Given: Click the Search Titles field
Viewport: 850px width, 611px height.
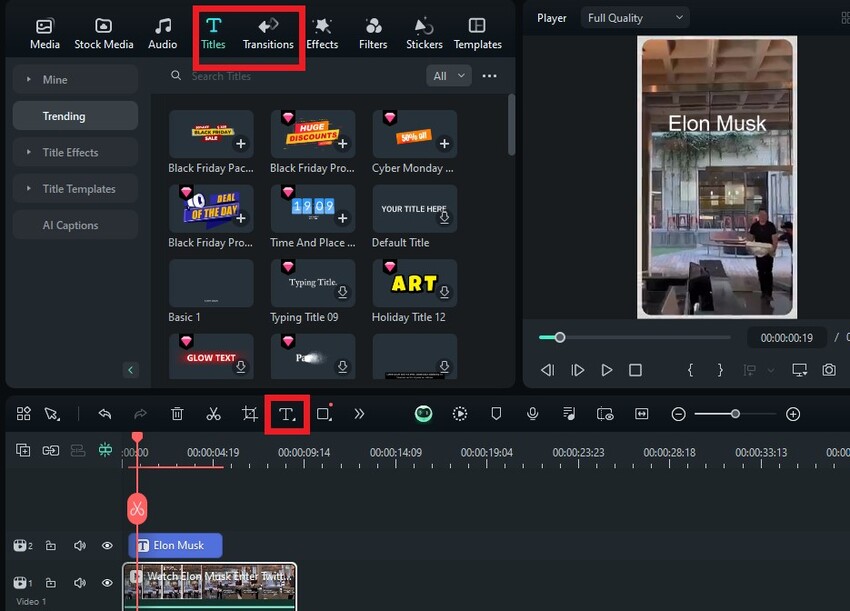Looking at the screenshot, I should [x=293, y=76].
